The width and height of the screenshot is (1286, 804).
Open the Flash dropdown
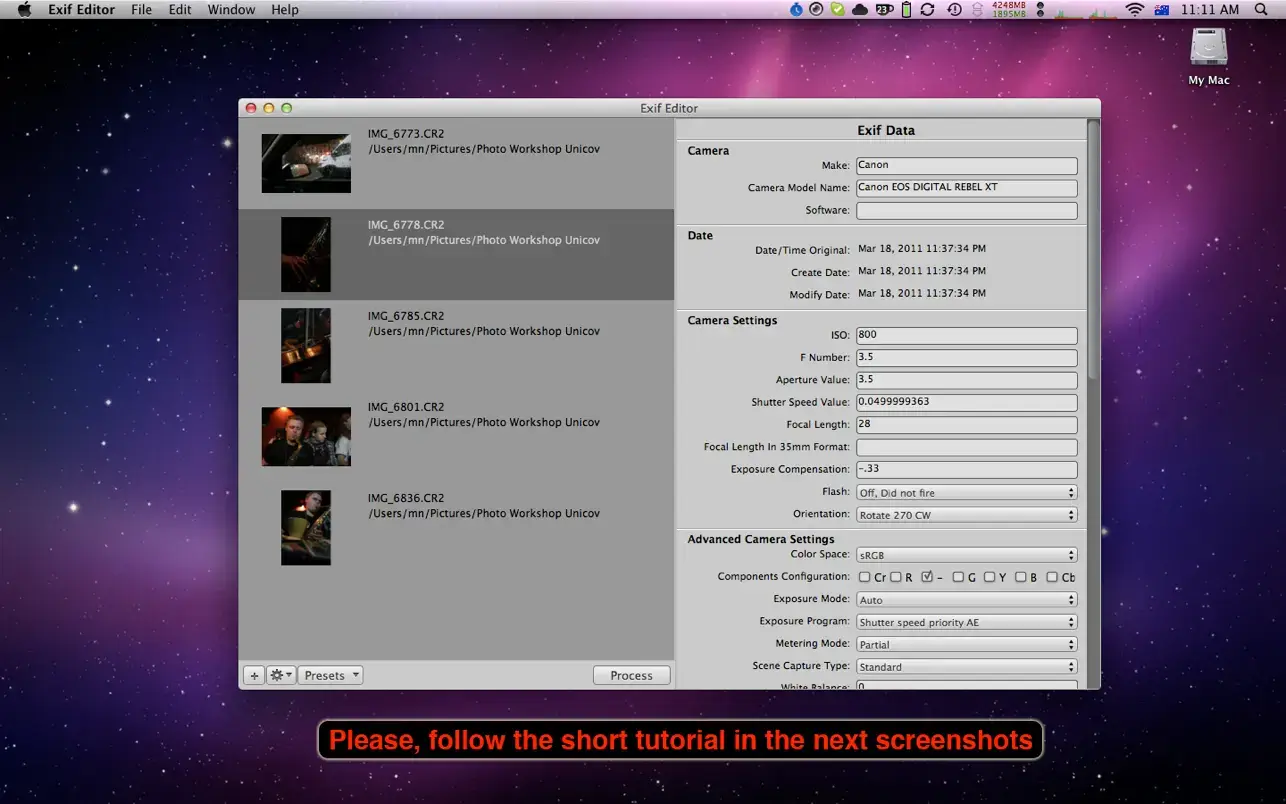click(x=966, y=493)
